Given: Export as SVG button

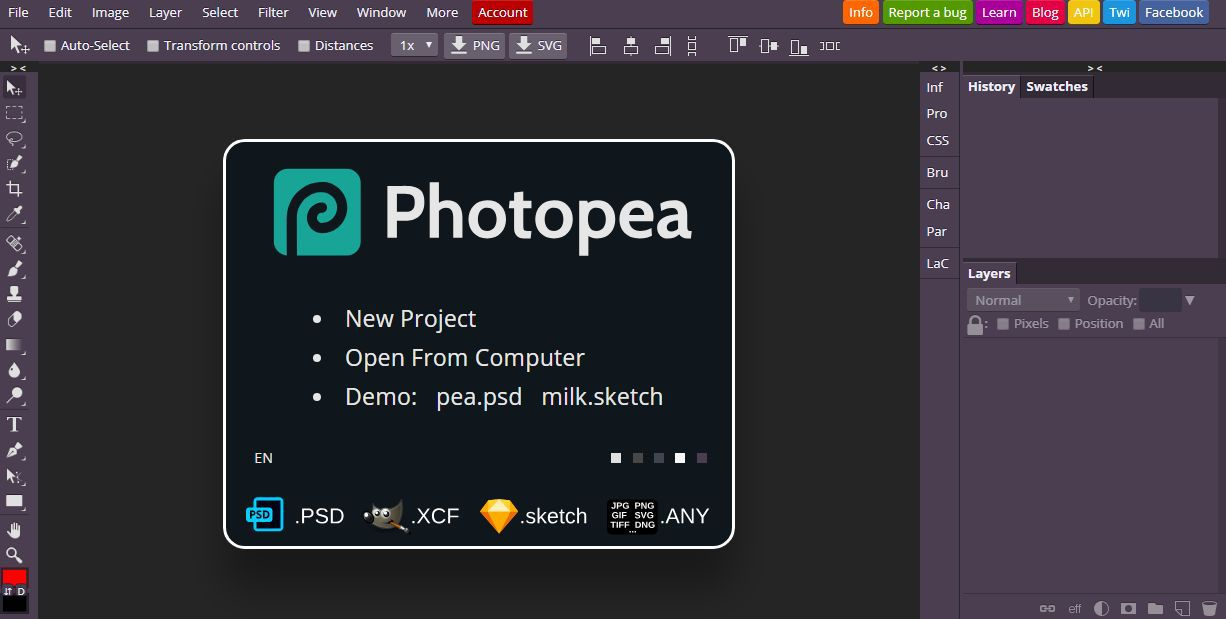Looking at the screenshot, I should pos(538,46).
